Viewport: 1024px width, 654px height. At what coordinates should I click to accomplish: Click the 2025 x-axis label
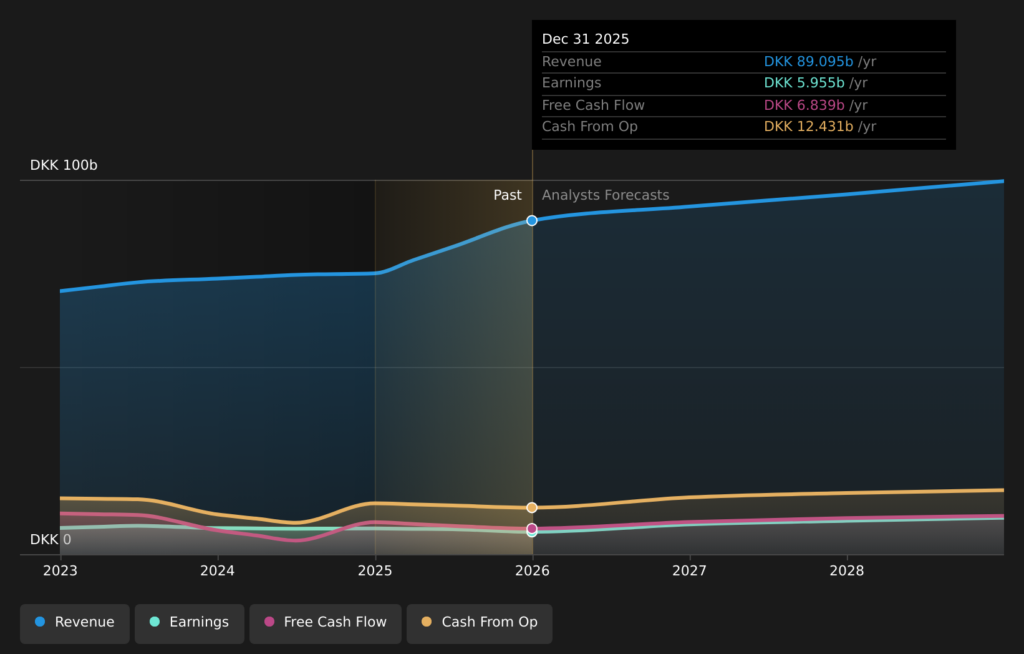(x=375, y=570)
